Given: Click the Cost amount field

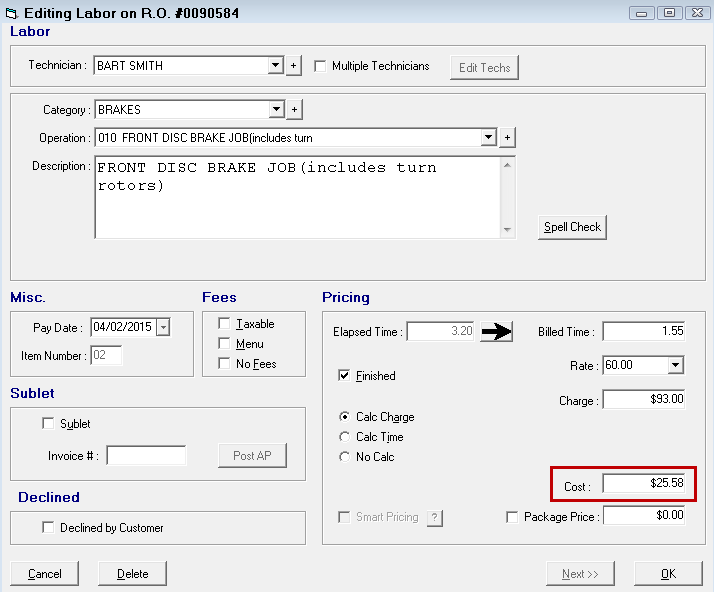Looking at the screenshot, I should pyautogui.click(x=644, y=483).
